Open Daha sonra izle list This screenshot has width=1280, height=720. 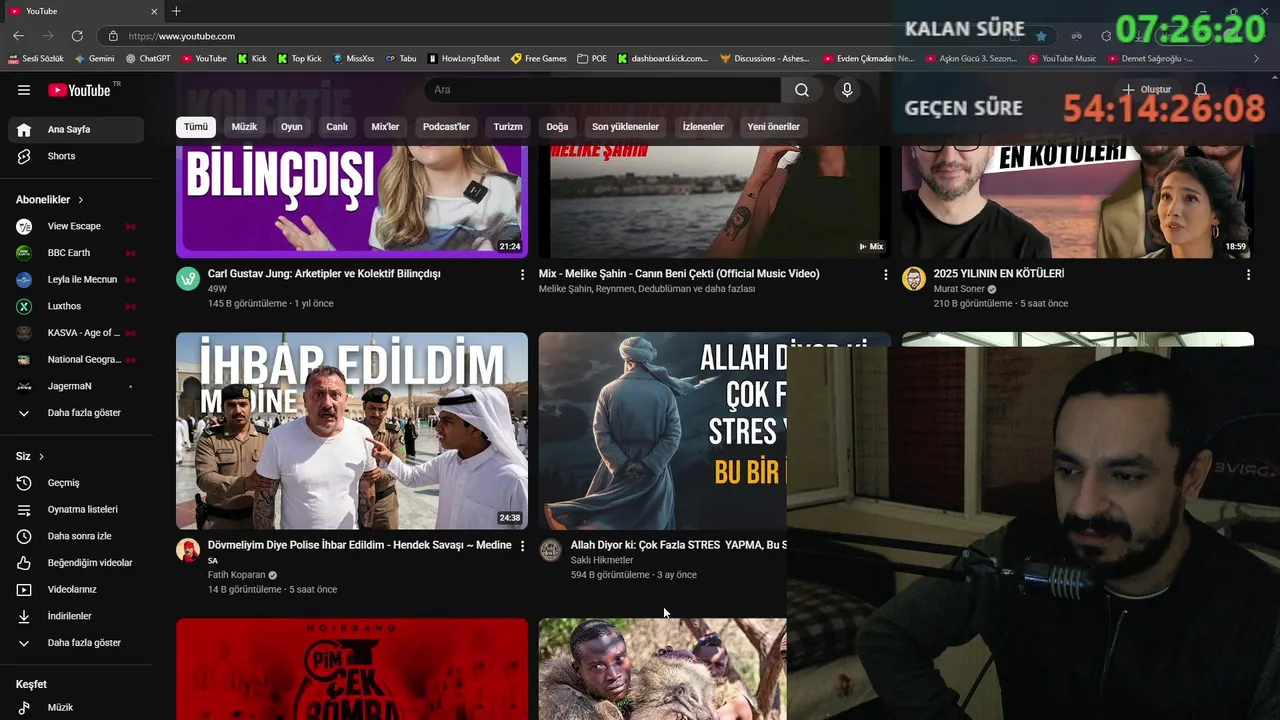[x=76, y=536]
